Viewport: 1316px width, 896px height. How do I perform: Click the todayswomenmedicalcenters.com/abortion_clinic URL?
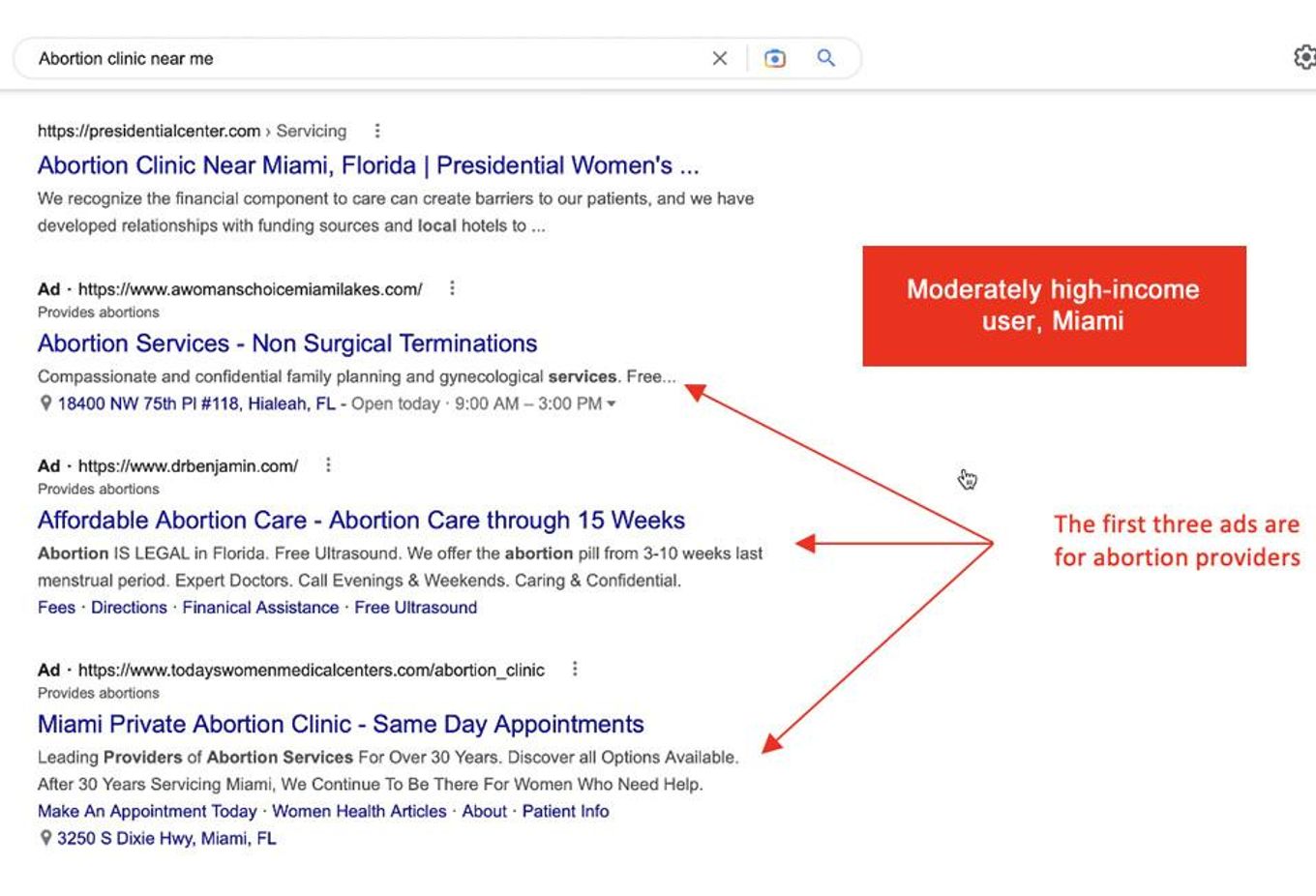[311, 670]
